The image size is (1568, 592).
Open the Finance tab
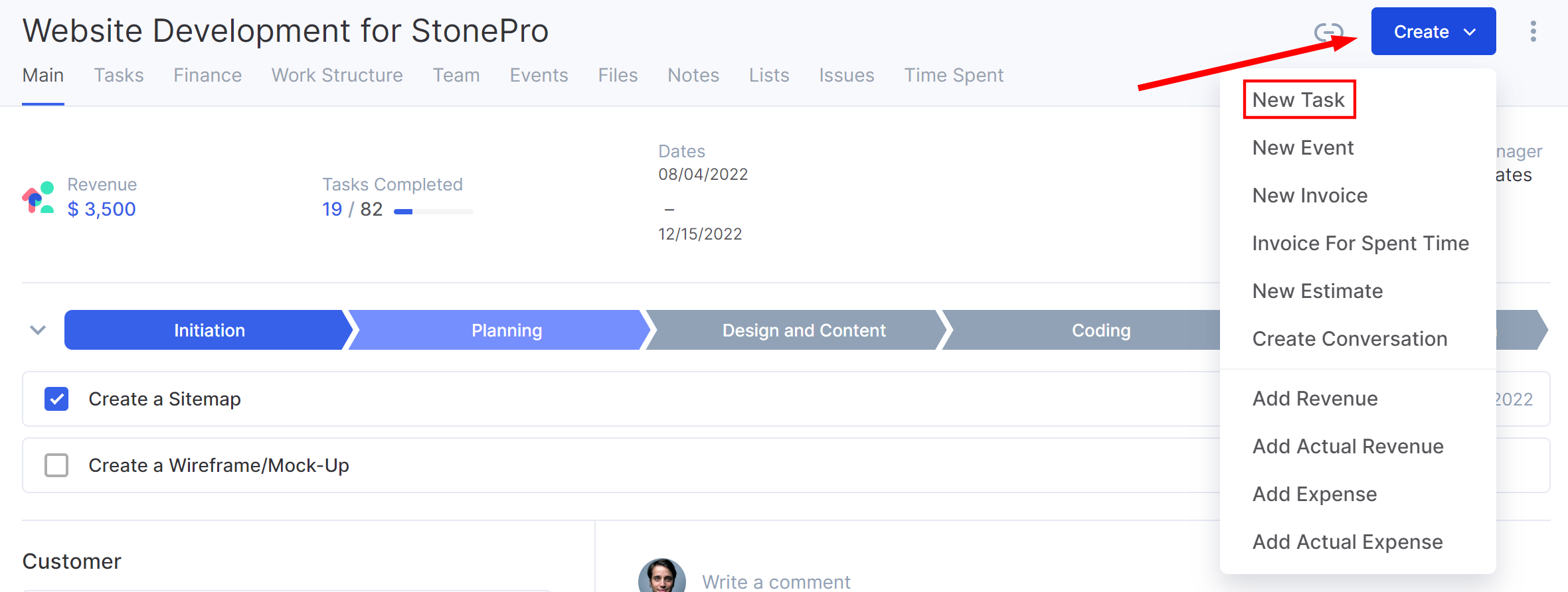pos(207,75)
